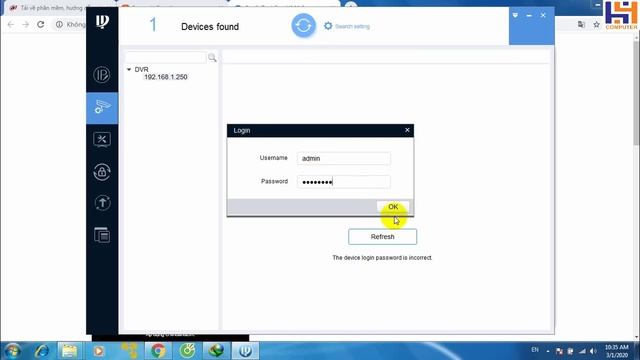Image resolution: width=640 pixels, height=360 pixels.
Task: Click the volume speaker tray icon
Action: point(593,351)
